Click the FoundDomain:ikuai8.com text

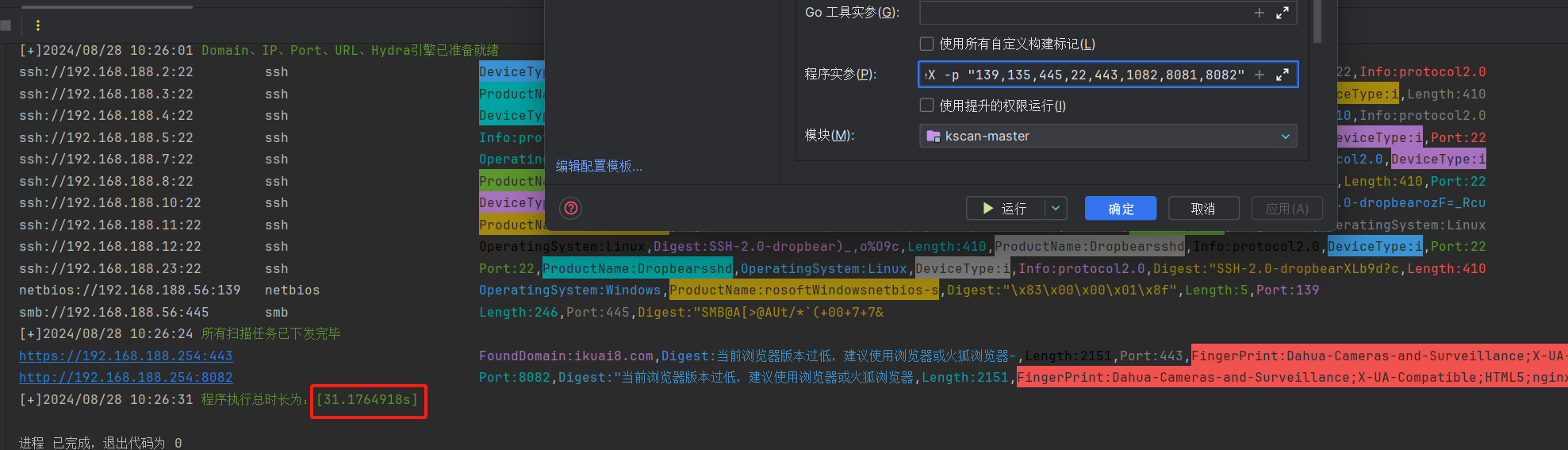(x=566, y=356)
